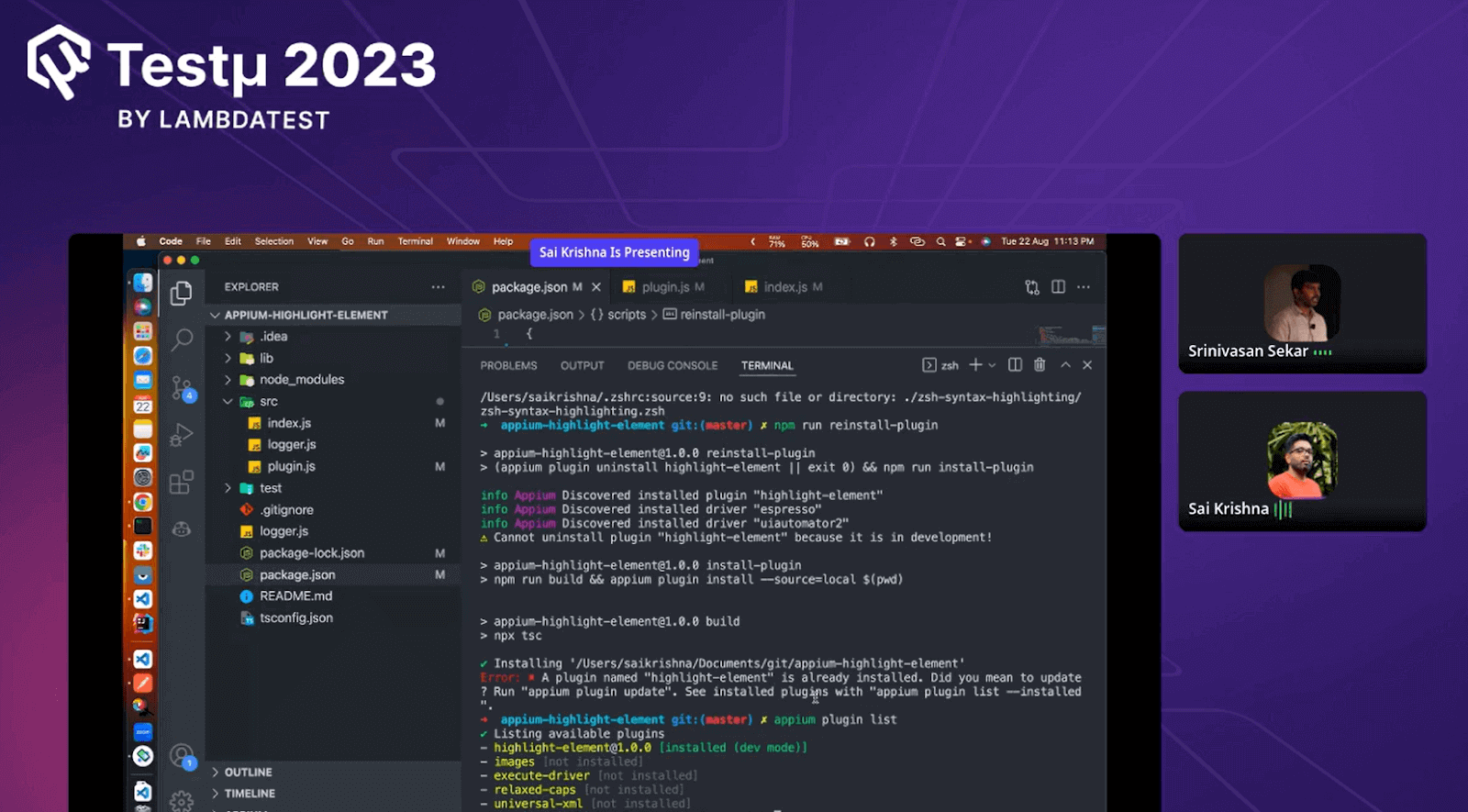Select the zsh terminal label
The width and height of the screenshot is (1468, 812).
click(x=941, y=365)
